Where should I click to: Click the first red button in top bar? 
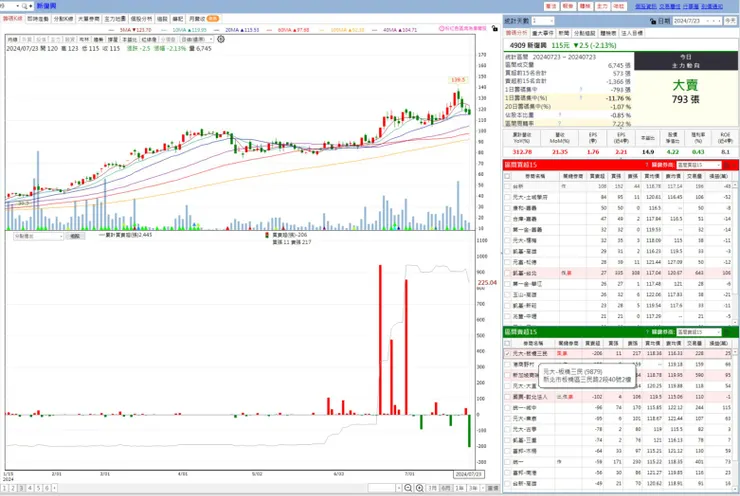tap(551, 6)
